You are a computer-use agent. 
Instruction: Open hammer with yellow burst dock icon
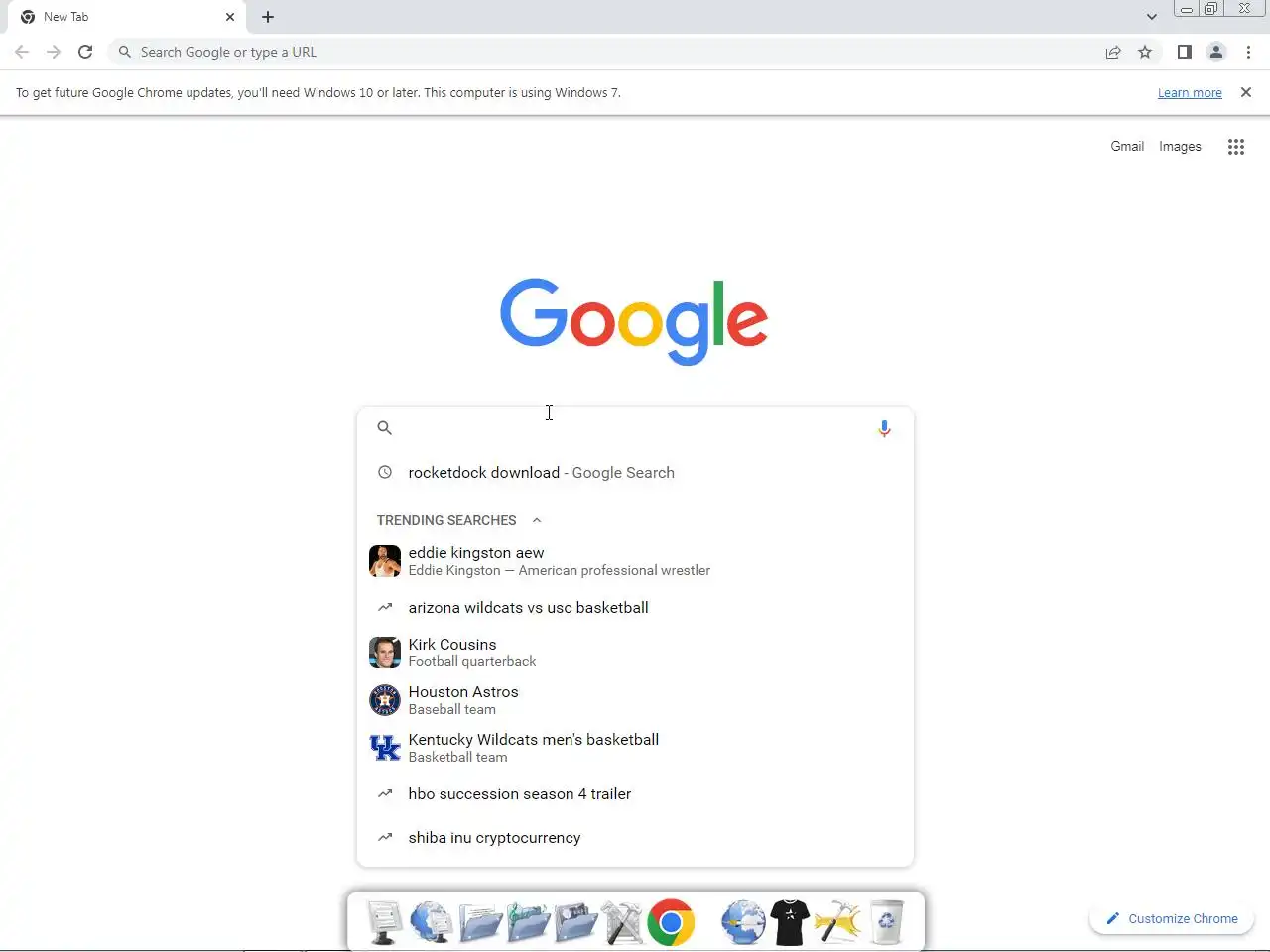coord(838,922)
